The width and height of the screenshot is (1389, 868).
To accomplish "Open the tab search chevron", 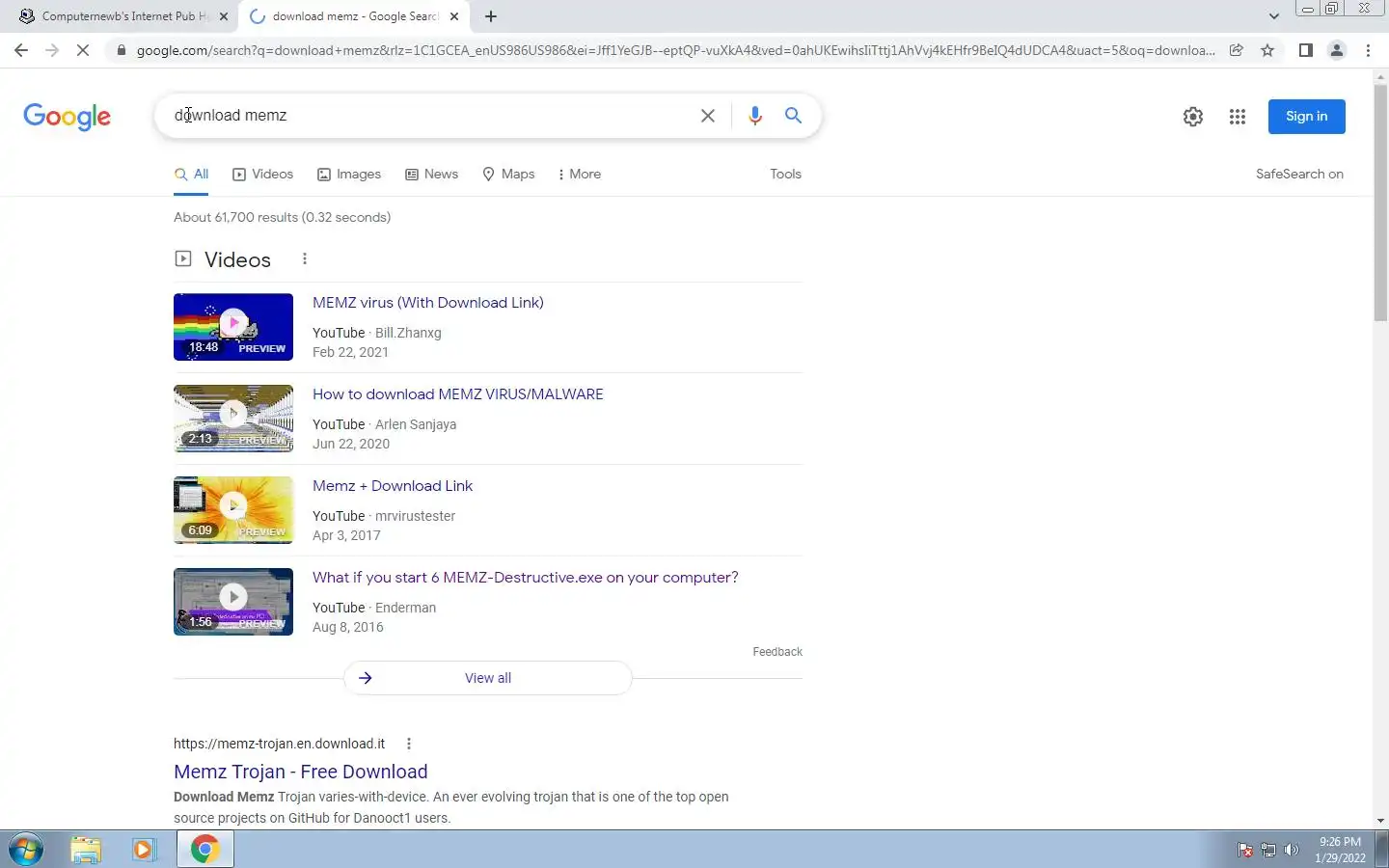I will point(1273,16).
